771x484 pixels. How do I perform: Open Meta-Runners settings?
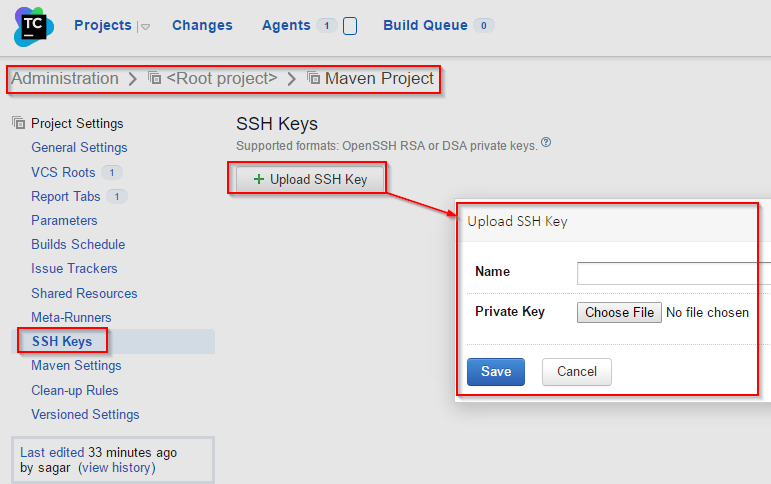point(71,317)
